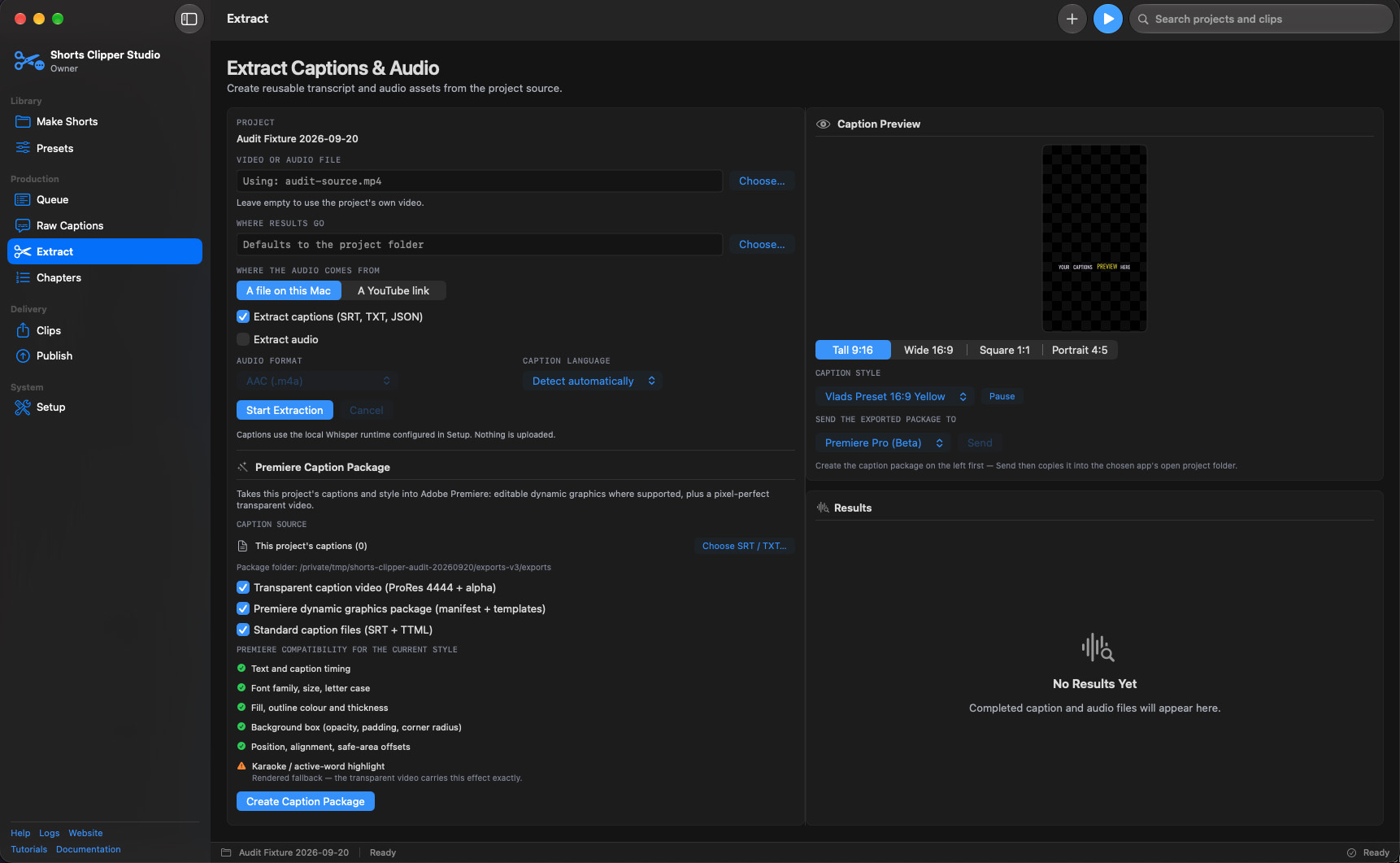Viewport: 1400px width, 863px height.
Task: Click Create Caption Package button
Action: tap(306, 801)
